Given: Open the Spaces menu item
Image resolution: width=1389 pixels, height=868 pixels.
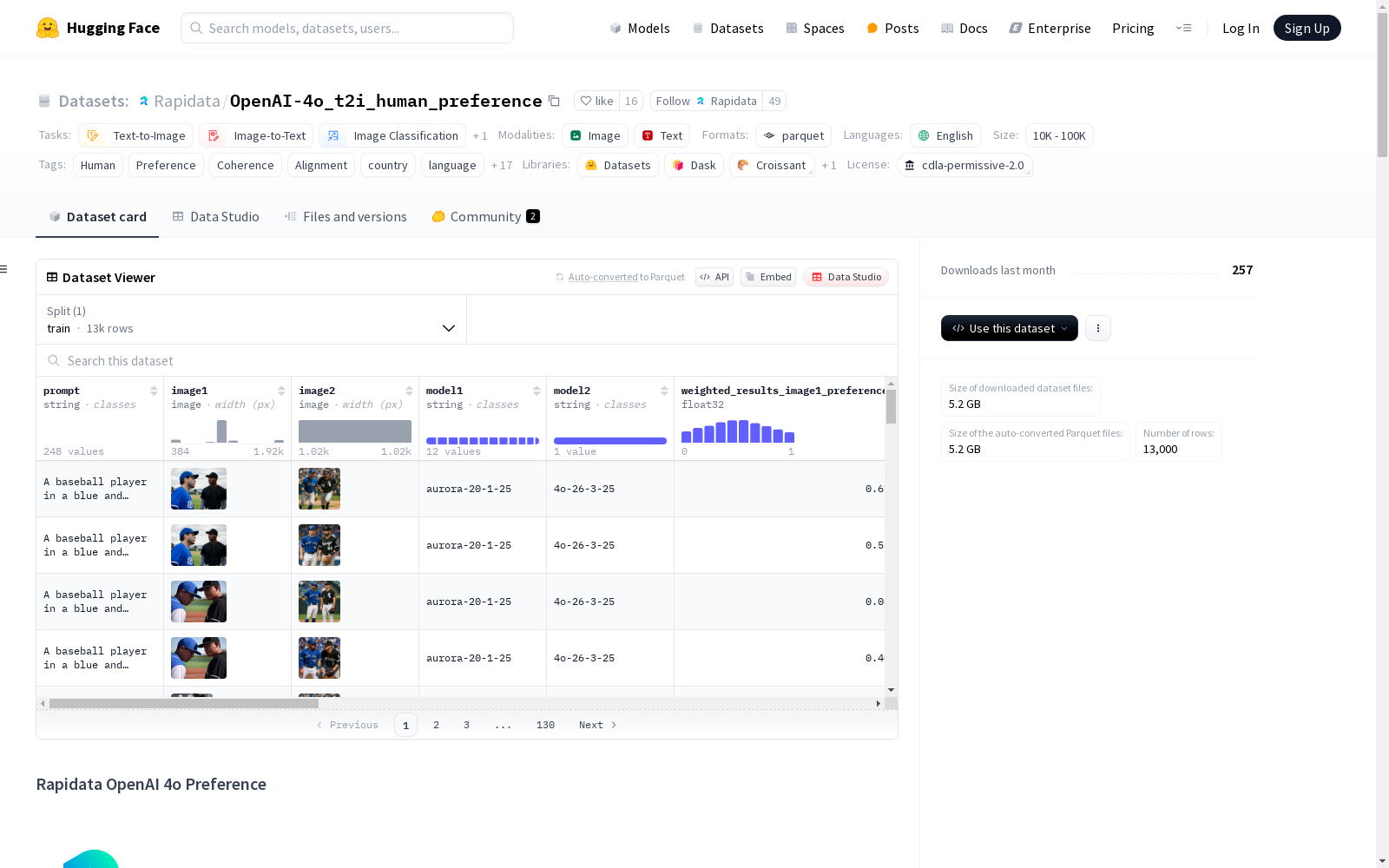Looking at the screenshot, I should pyautogui.click(x=815, y=28).
